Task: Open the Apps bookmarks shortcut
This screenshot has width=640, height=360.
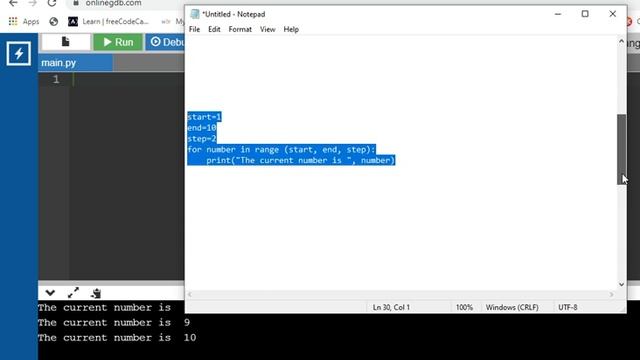Action: click(x=24, y=22)
